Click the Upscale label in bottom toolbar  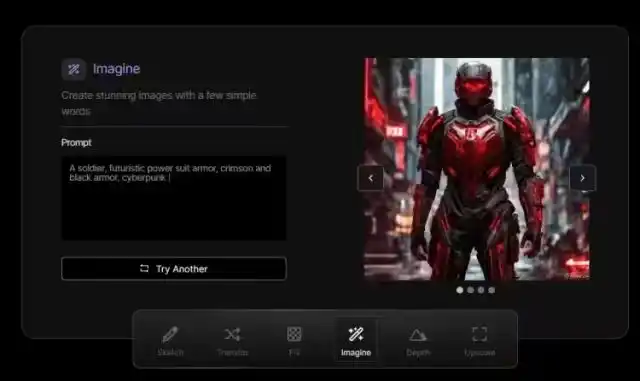tap(480, 352)
